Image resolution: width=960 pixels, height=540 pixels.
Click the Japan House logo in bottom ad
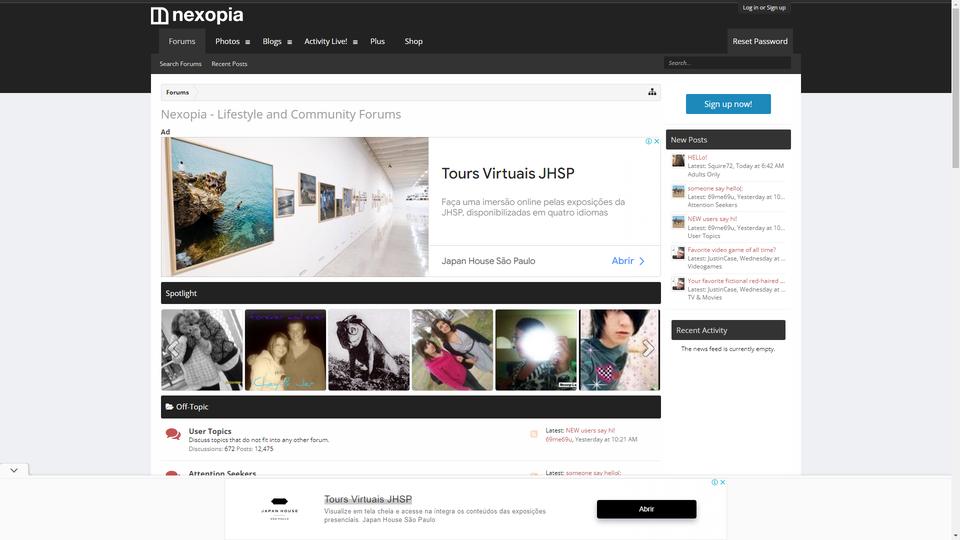point(280,509)
